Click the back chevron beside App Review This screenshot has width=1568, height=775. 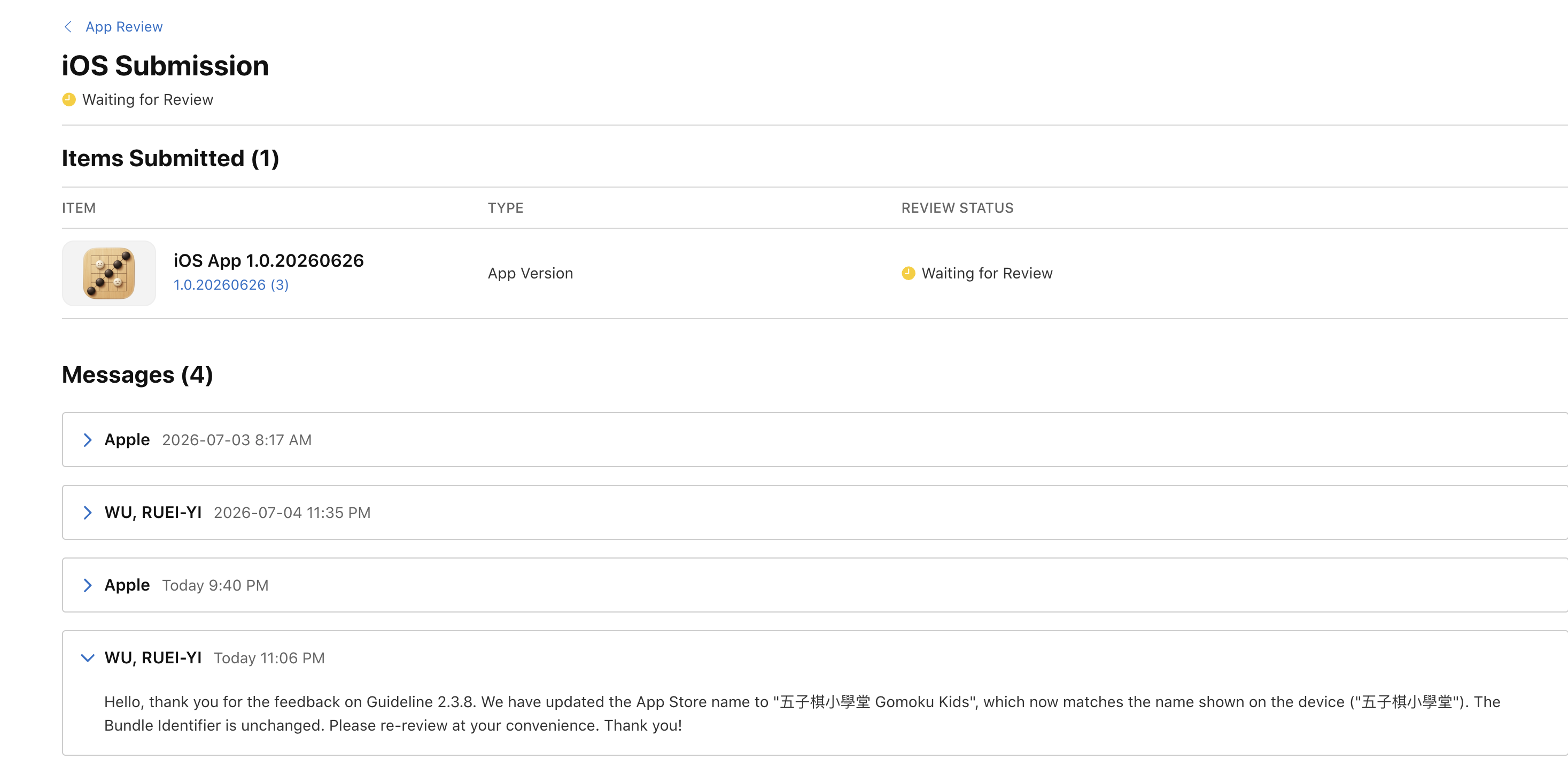[x=68, y=27]
